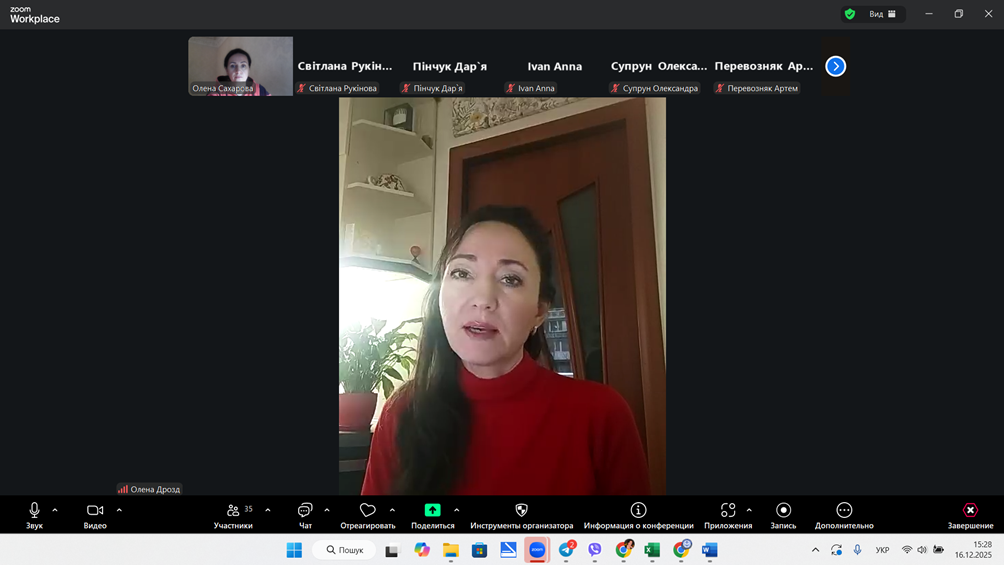Show next participants with the blue arrow

tap(836, 66)
